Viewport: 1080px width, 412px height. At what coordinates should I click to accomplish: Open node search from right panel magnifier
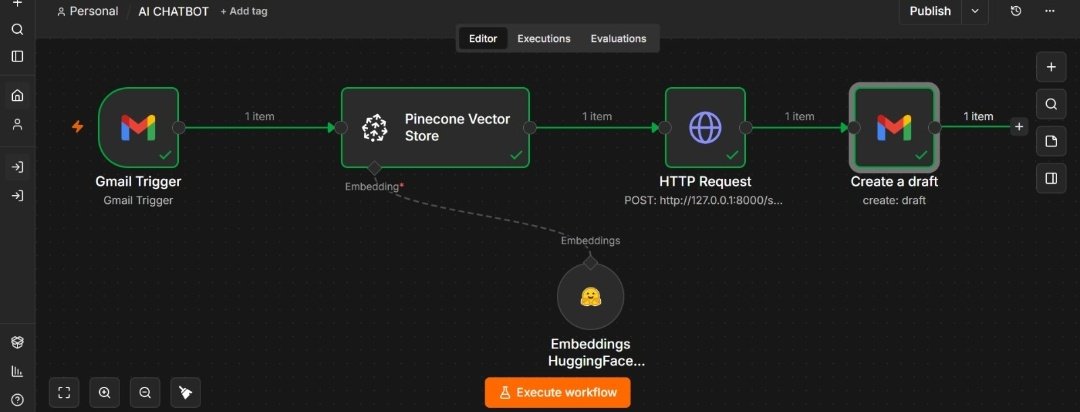pyautogui.click(x=1051, y=104)
